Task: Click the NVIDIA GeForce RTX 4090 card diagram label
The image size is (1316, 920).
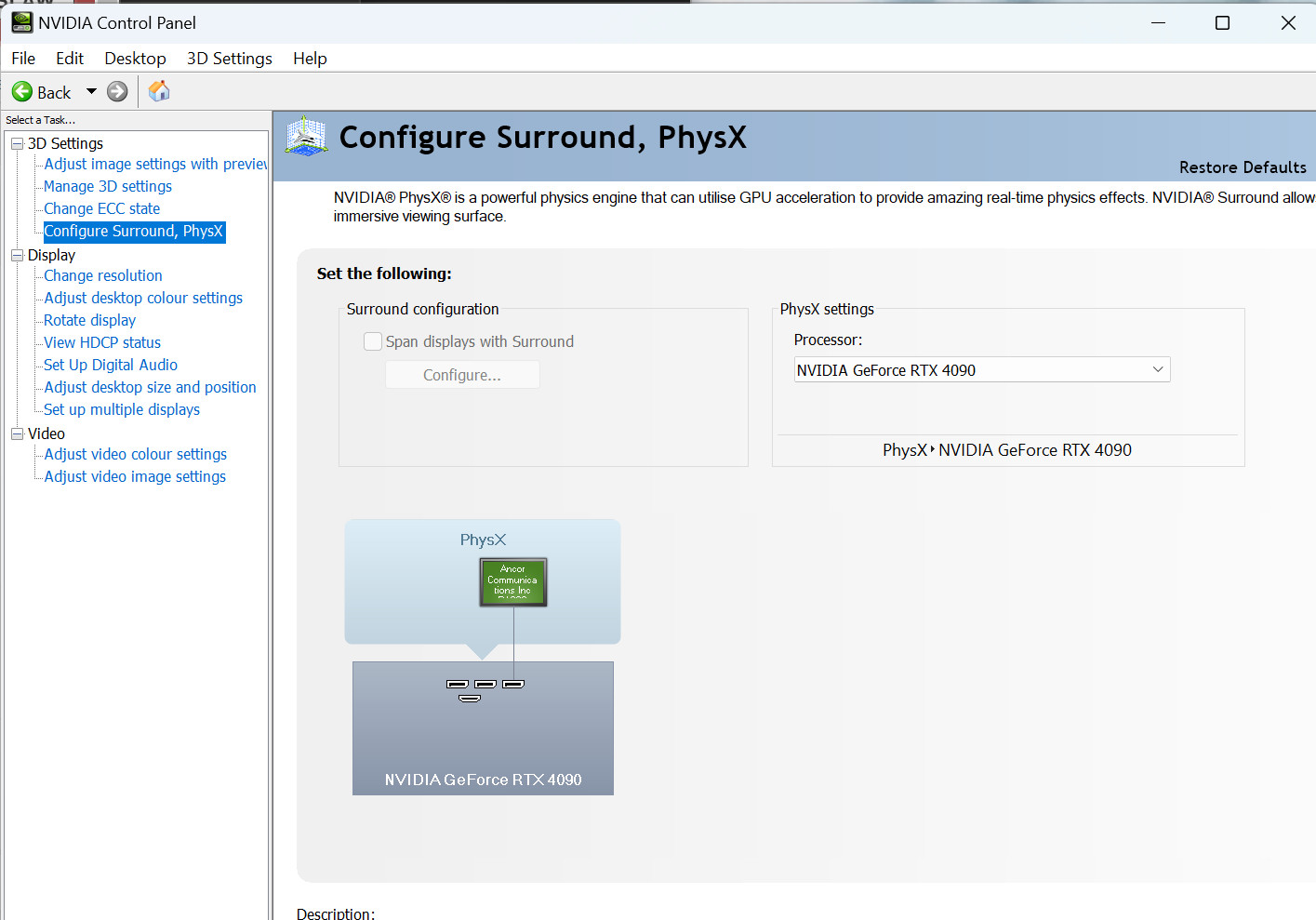Action: tap(484, 780)
